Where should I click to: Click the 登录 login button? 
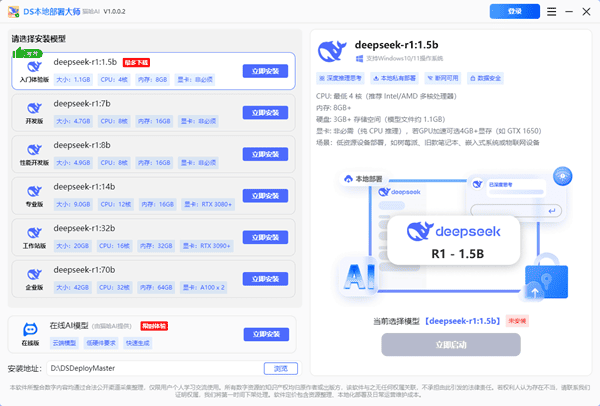pos(514,11)
